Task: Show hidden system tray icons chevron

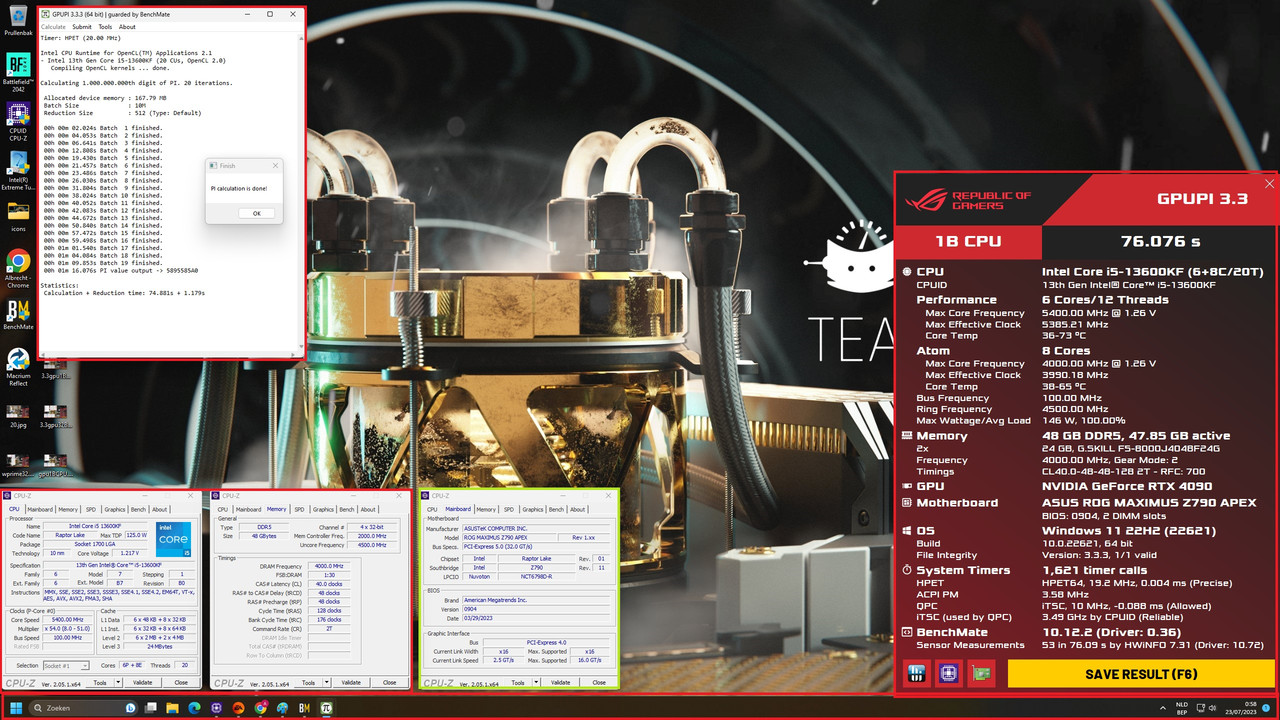Action: [1163, 708]
